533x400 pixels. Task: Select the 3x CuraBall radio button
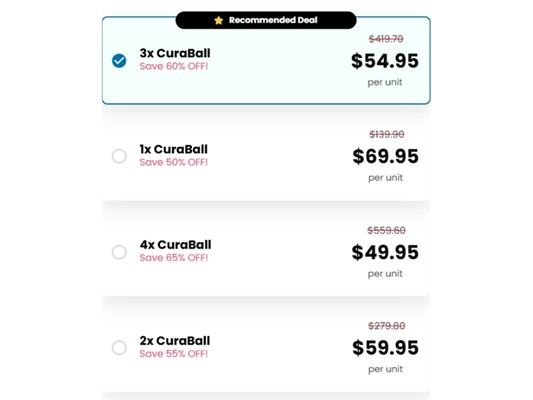tap(119, 61)
